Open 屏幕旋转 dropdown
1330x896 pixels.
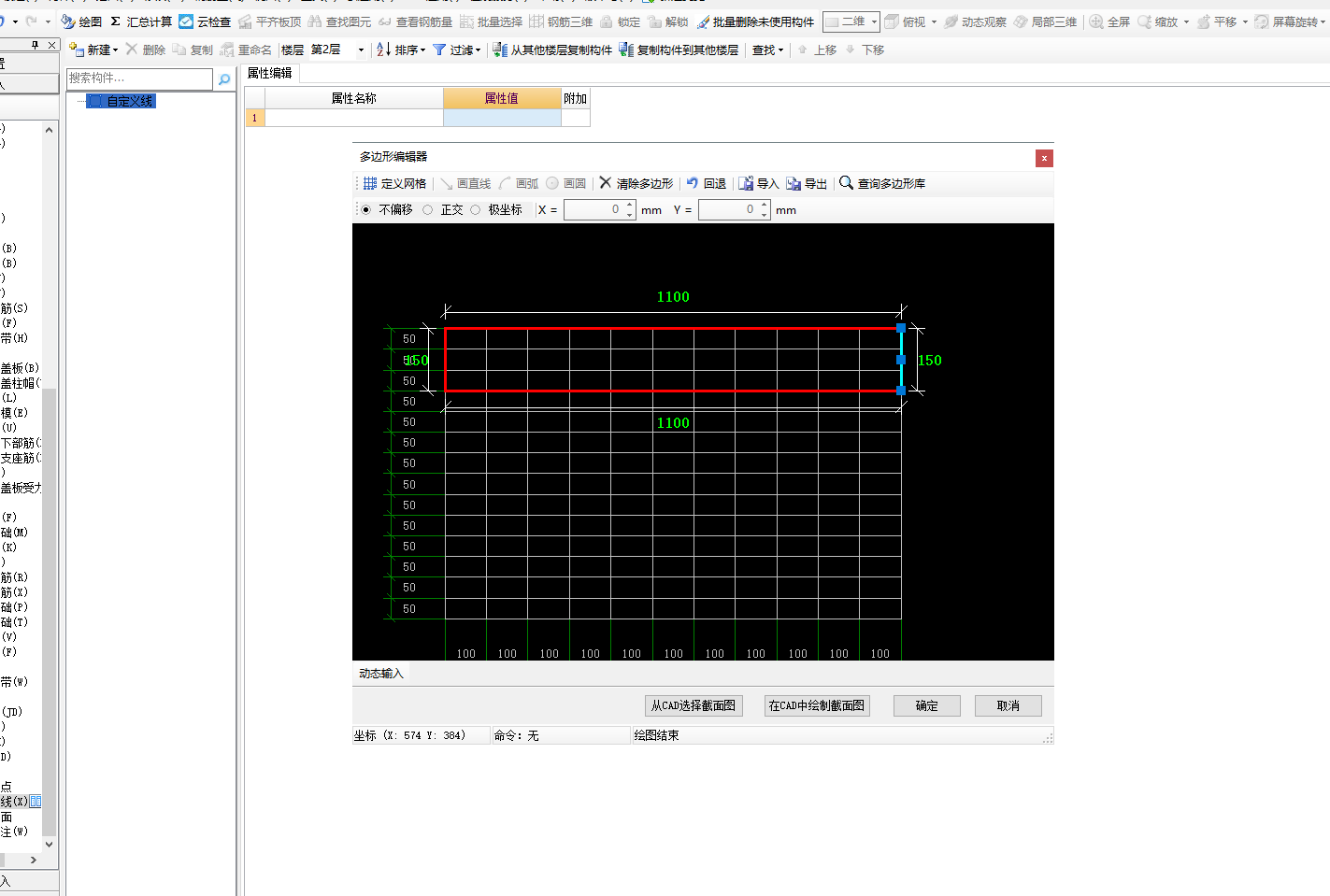[1323, 21]
